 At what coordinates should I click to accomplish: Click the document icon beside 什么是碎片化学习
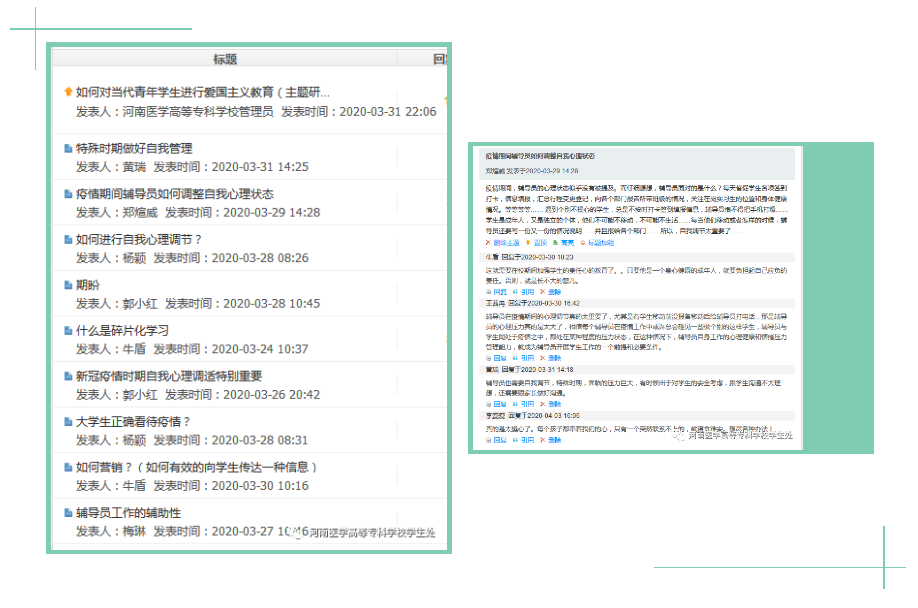point(68,331)
